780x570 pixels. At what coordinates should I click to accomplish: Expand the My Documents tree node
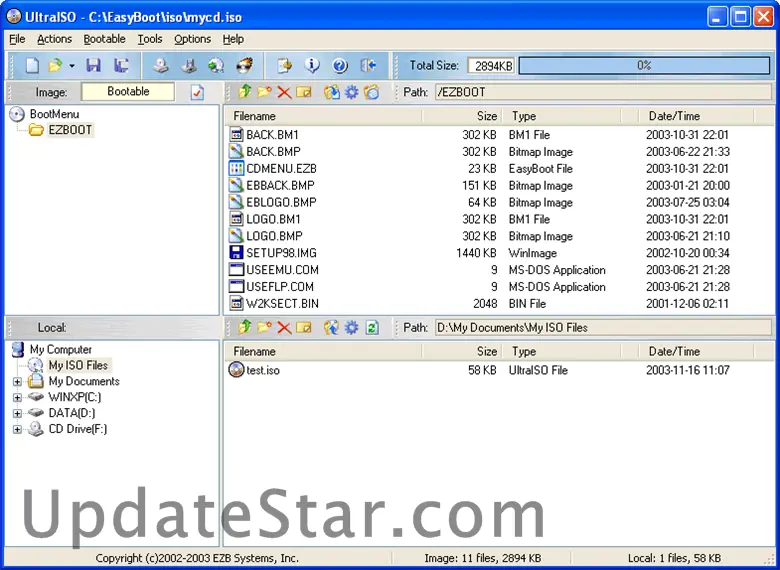coord(17,382)
